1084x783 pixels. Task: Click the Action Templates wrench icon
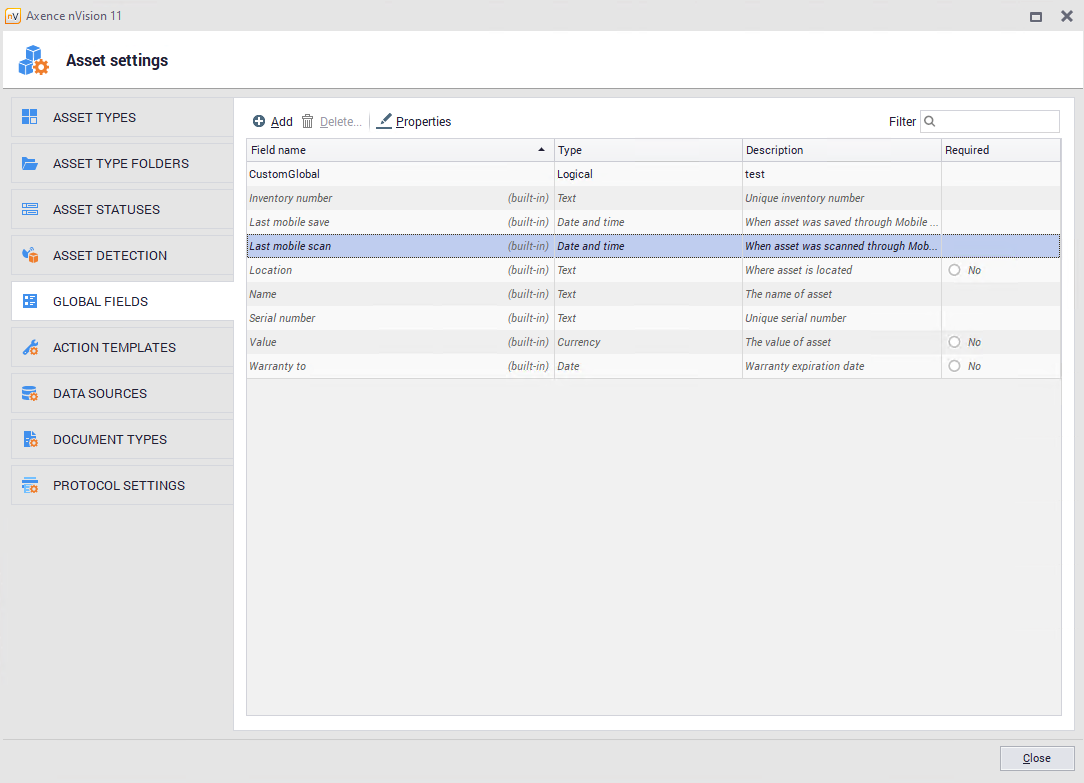point(30,347)
